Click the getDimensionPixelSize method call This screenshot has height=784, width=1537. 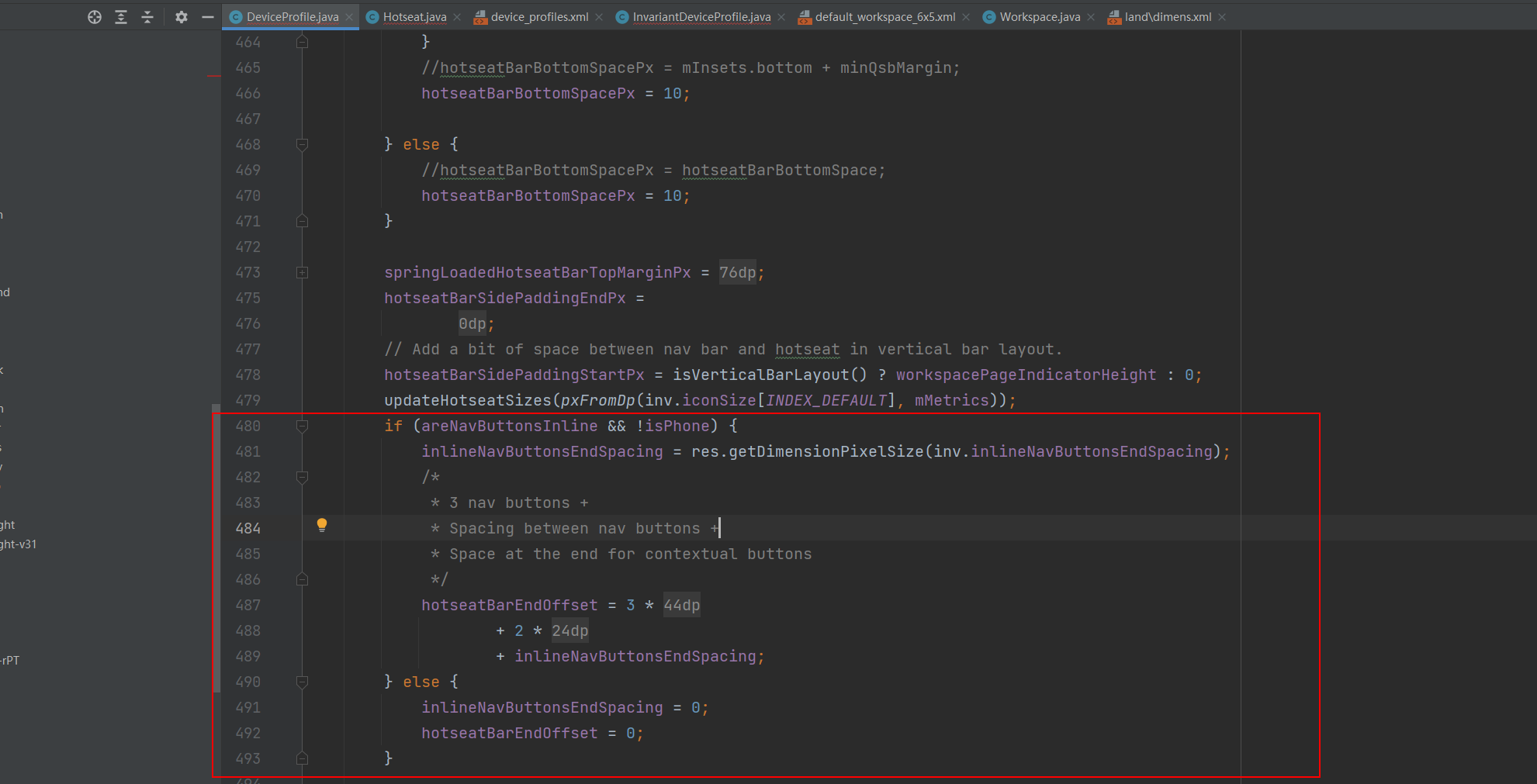click(826, 451)
